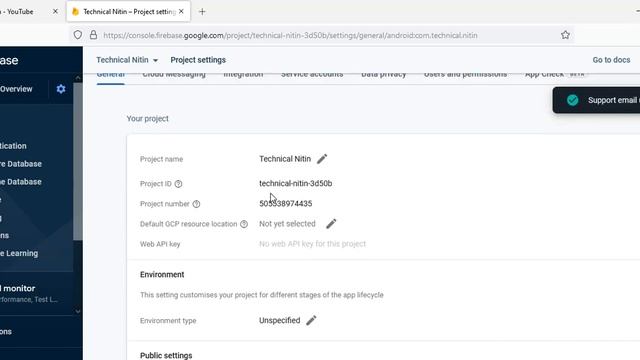The image size is (640, 360).
Task: Open help icon beside GCP resource location
Action: (244, 224)
